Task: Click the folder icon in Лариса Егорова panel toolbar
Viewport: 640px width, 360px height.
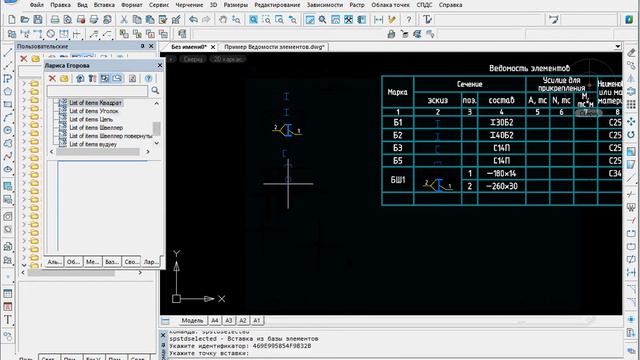Action: (x=64, y=78)
